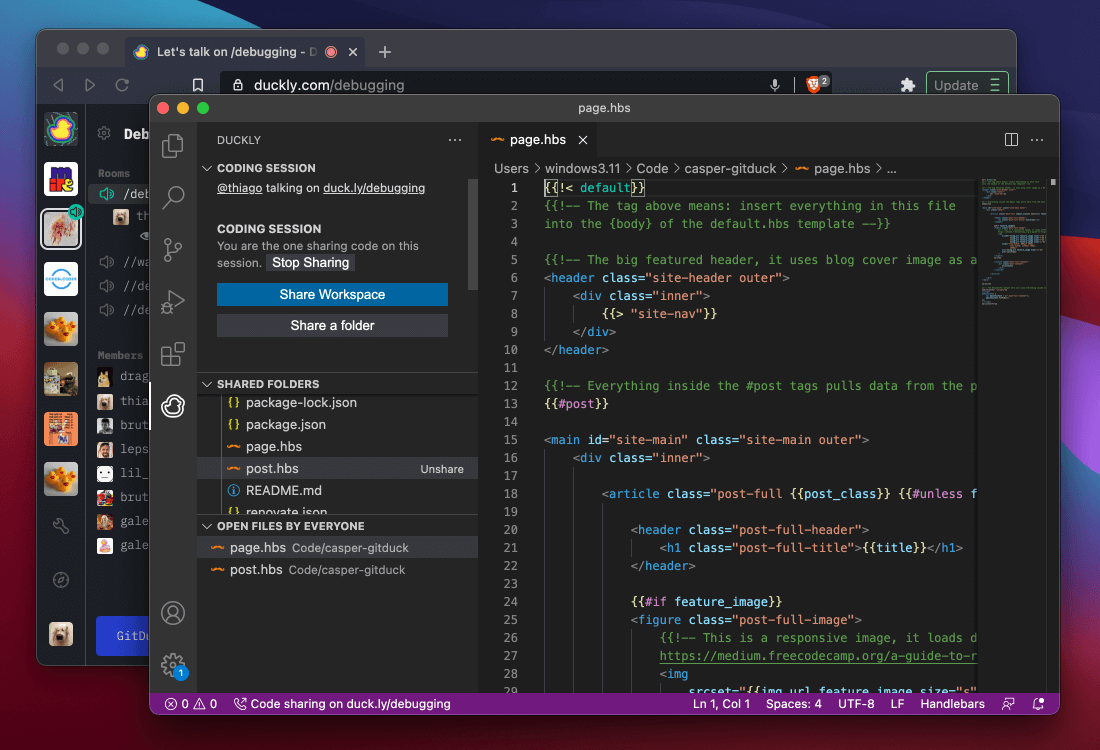The image size is (1100, 750).
Task: Open page.hbs Code/casper-gitduck in open files
Action: point(337,548)
